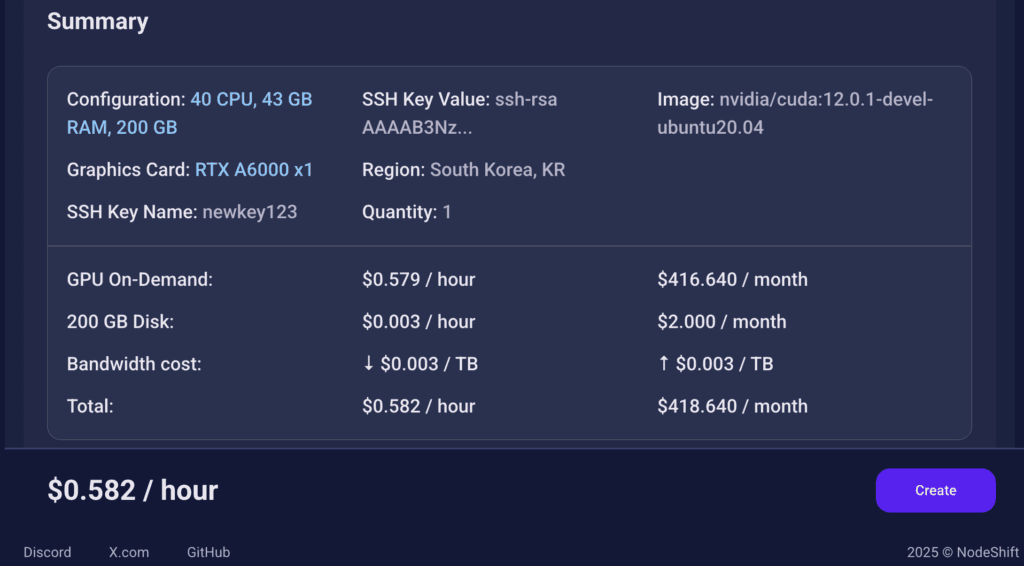Select the blue 40 CPU configuration value
1024x566 pixels.
251,100
